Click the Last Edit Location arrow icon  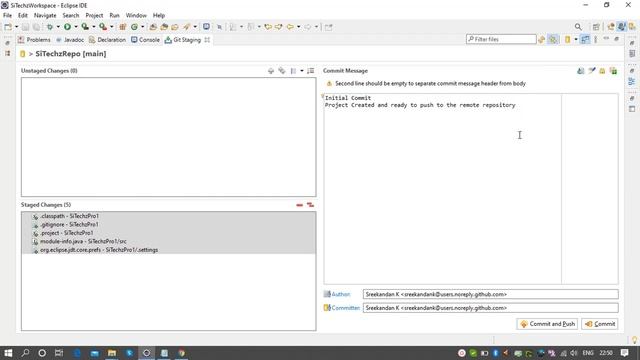click(x=268, y=27)
